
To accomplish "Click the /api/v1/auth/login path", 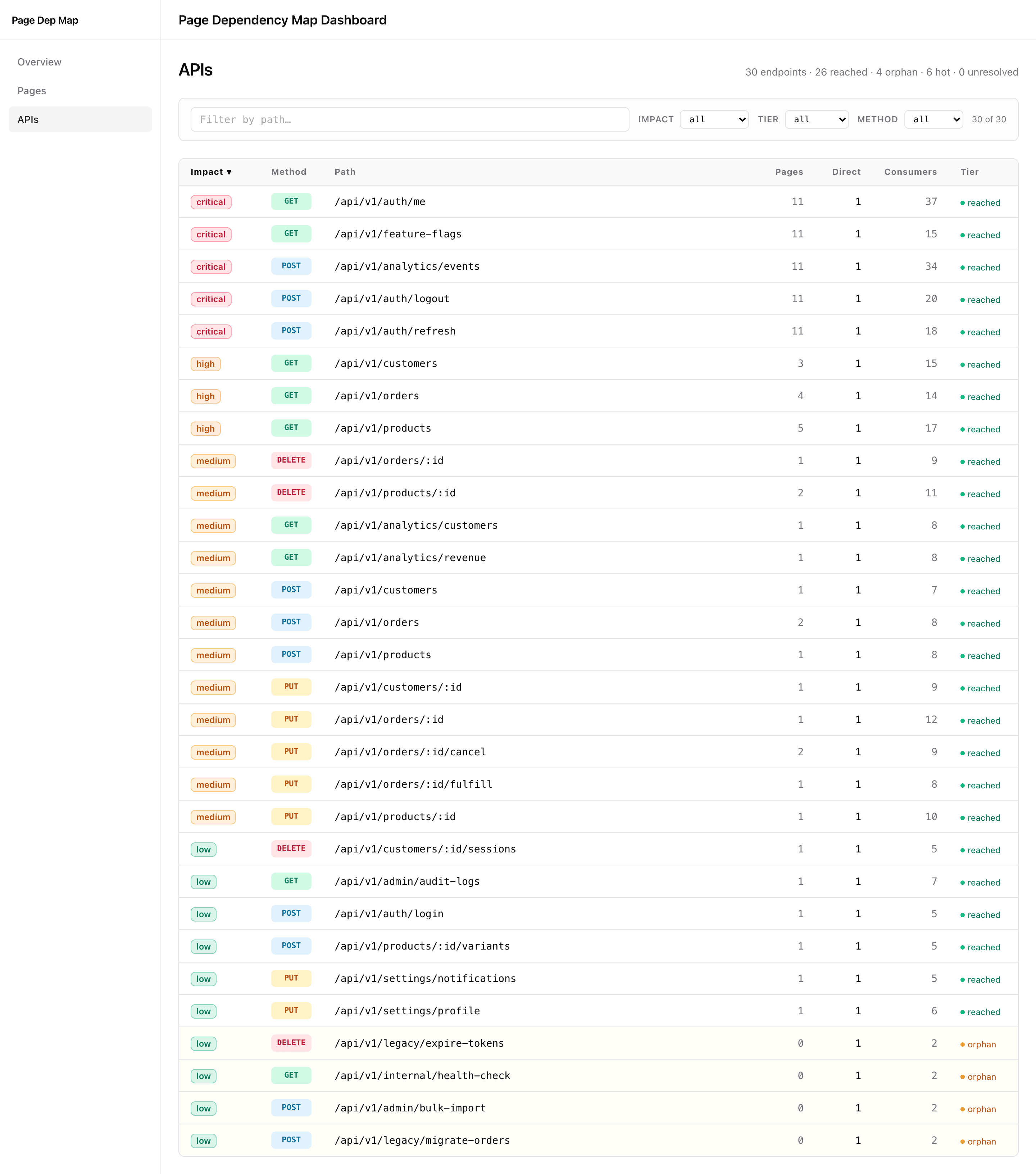I will [389, 914].
